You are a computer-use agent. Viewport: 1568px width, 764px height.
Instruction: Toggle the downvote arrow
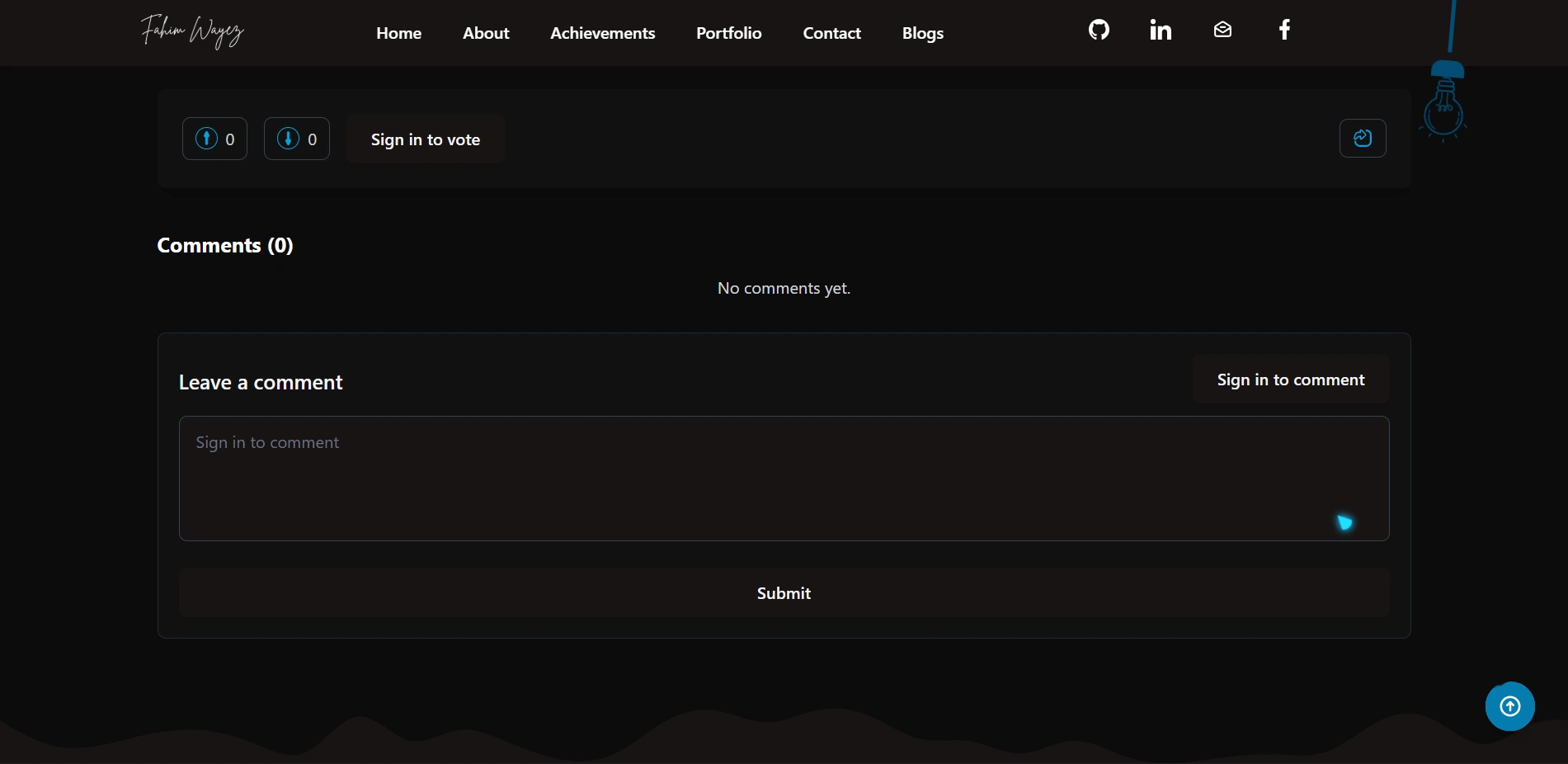pyautogui.click(x=288, y=139)
